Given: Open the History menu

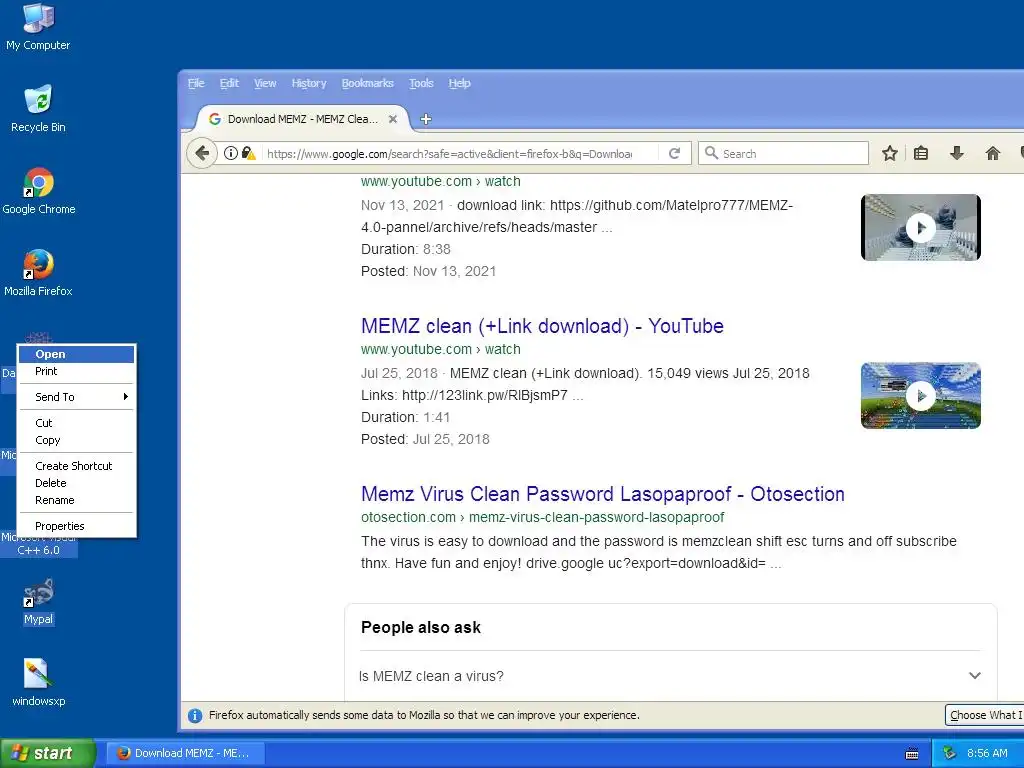Looking at the screenshot, I should click(309, 83).
